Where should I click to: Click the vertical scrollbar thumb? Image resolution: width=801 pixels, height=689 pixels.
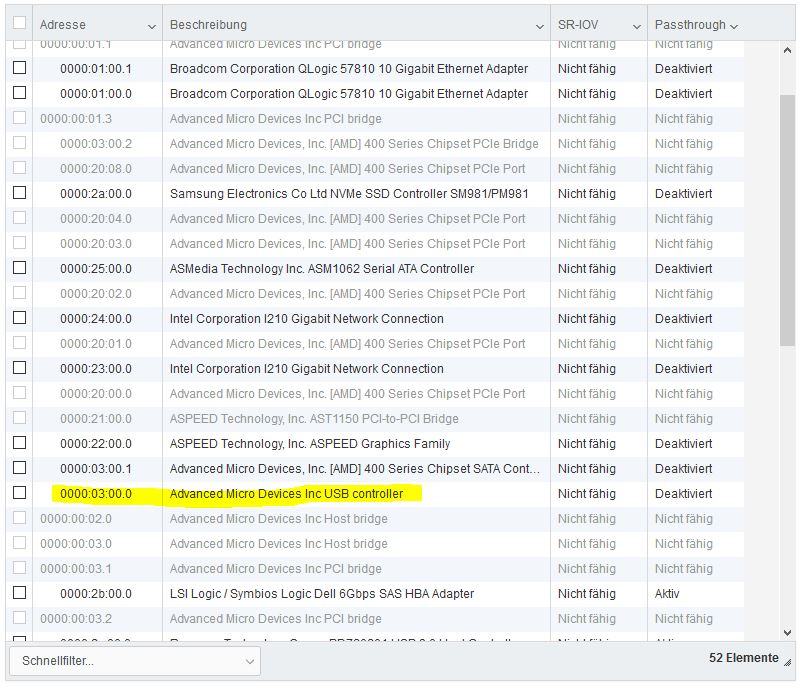coord(787,220)
